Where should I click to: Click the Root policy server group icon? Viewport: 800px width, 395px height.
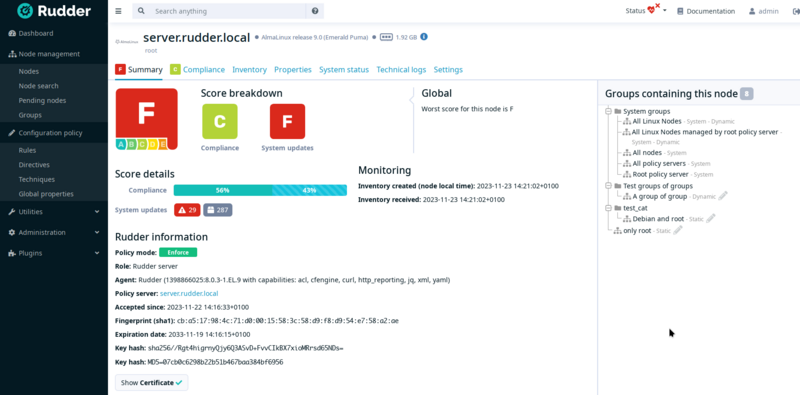pyautogui.click(x=627, y=175)
